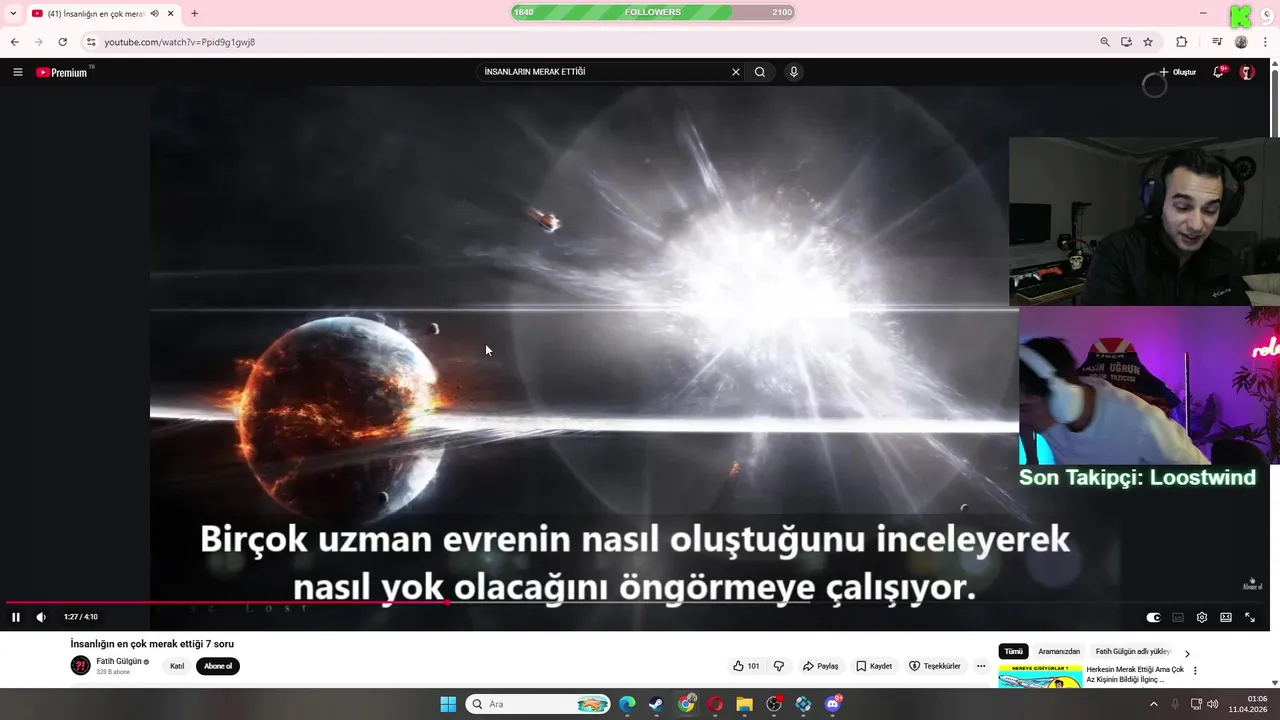
Task: View site information icon in address bar
Action: (x=91, y=42)
